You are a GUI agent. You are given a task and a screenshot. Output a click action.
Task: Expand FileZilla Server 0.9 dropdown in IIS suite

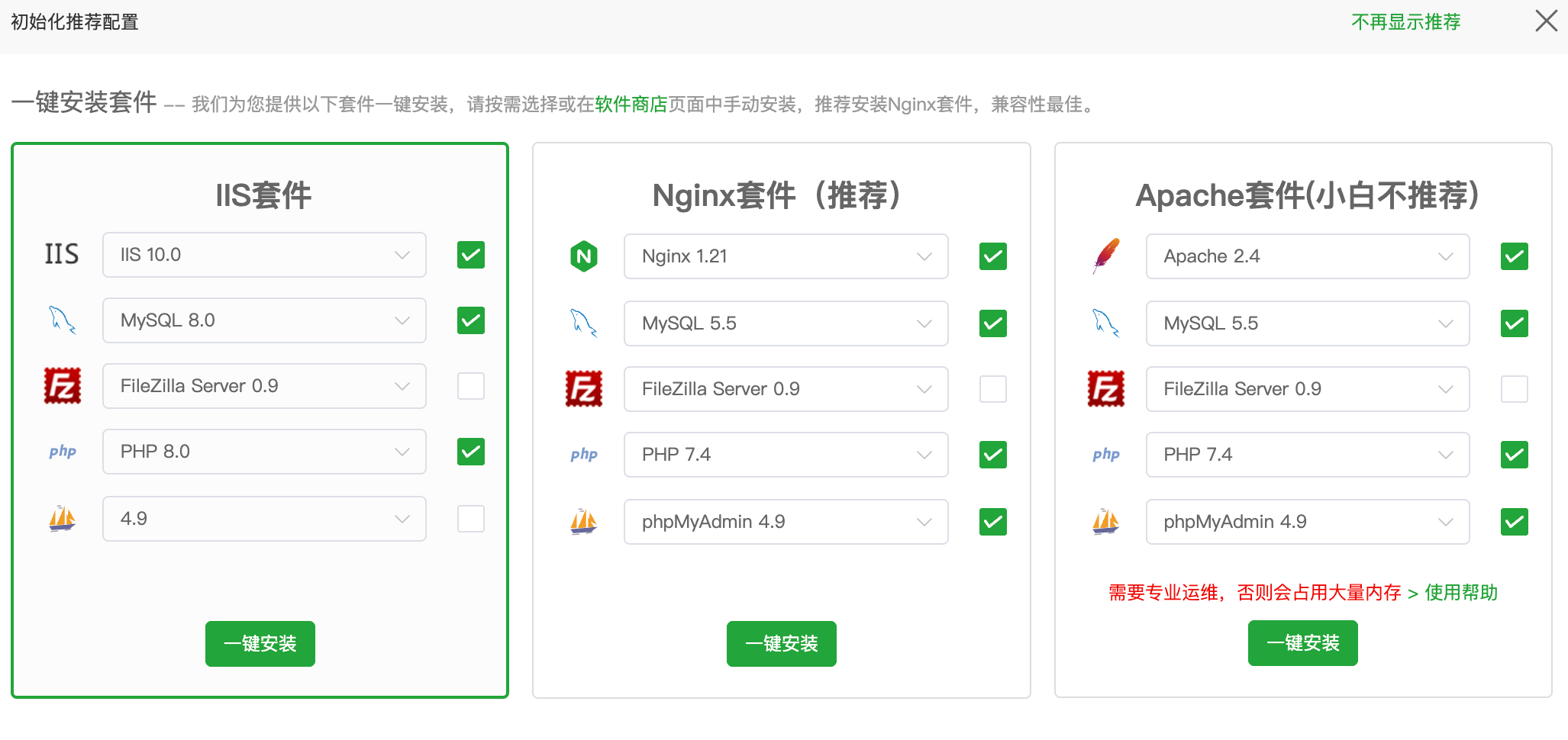pos(264,386)
